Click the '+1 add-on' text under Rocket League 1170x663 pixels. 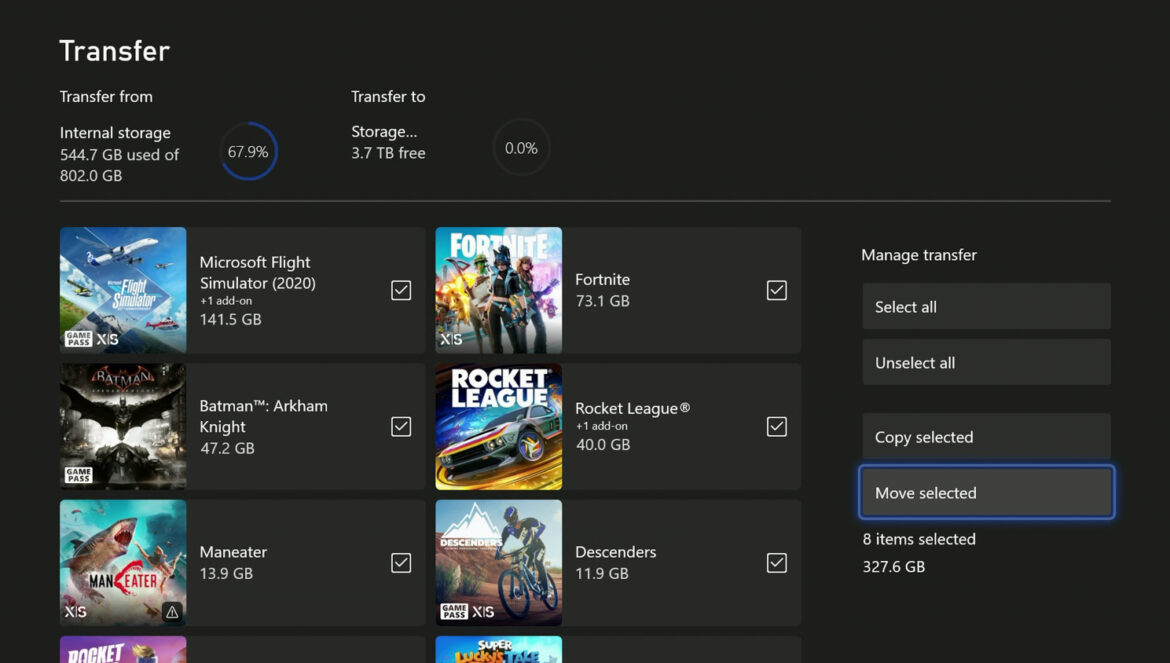(x=601, y=426)
